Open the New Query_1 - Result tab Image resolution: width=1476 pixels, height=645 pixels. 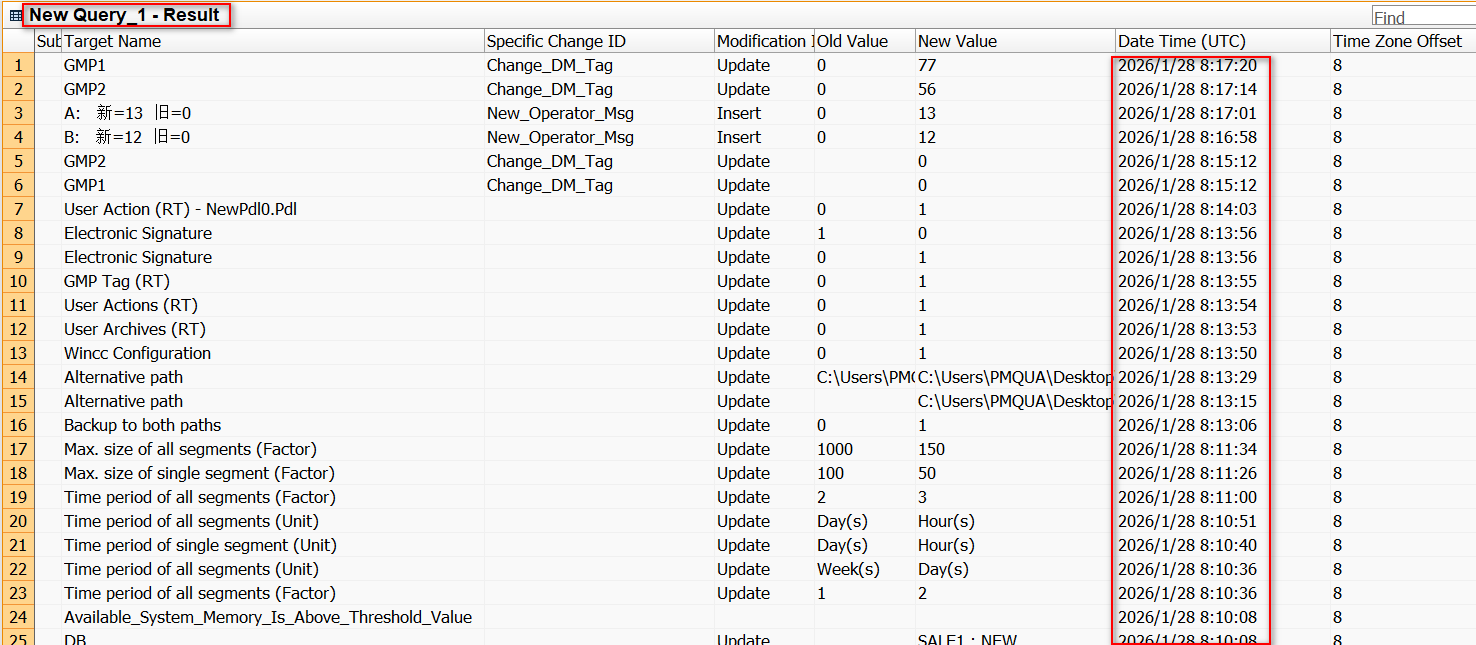tap(125, 15)
